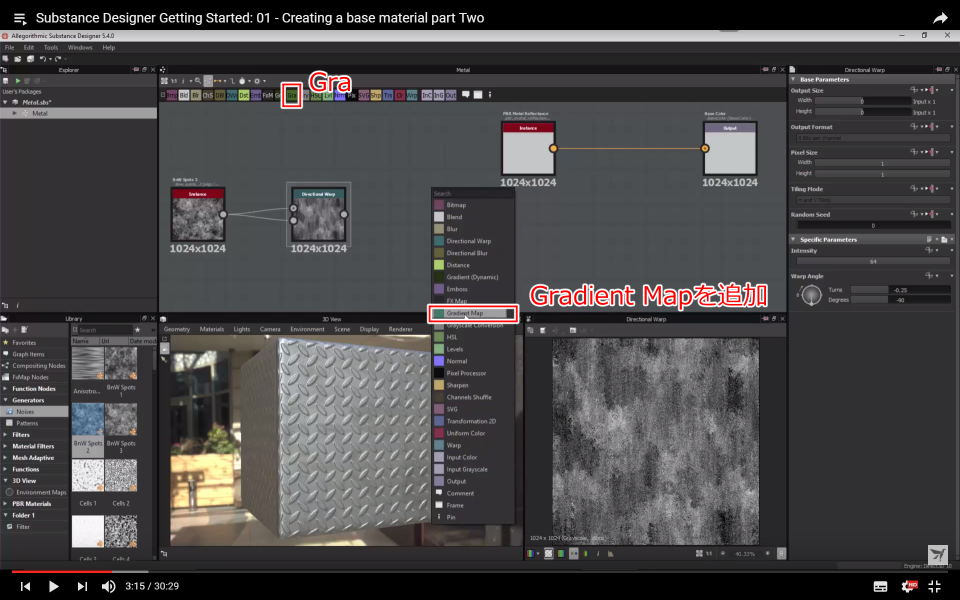
Task: Click the histogram icon in 2D view
Action: pyautogui.click(x=610, y=553)
